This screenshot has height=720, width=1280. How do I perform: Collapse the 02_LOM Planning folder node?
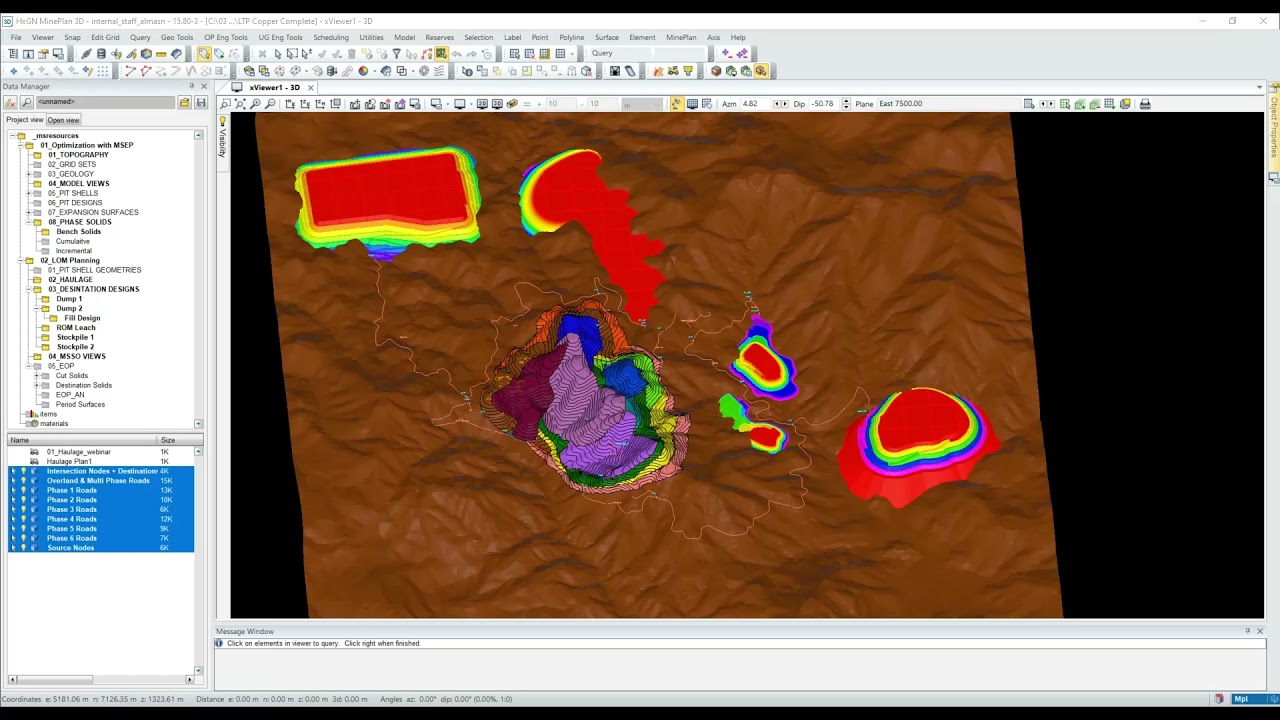coord(21,260)
